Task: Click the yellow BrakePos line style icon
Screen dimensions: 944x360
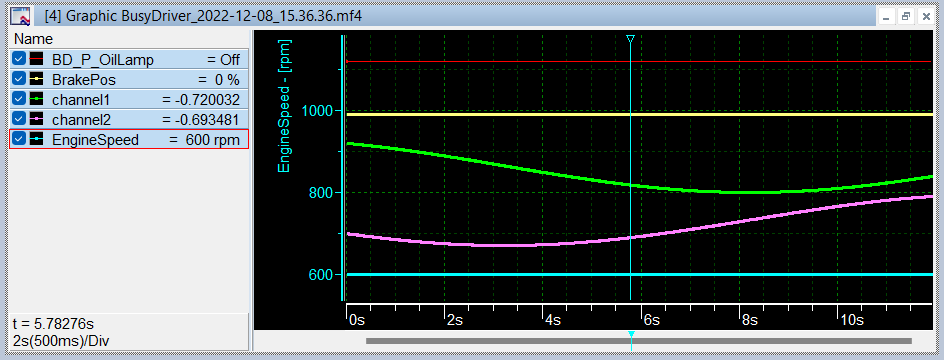Action: coord(37,79)
